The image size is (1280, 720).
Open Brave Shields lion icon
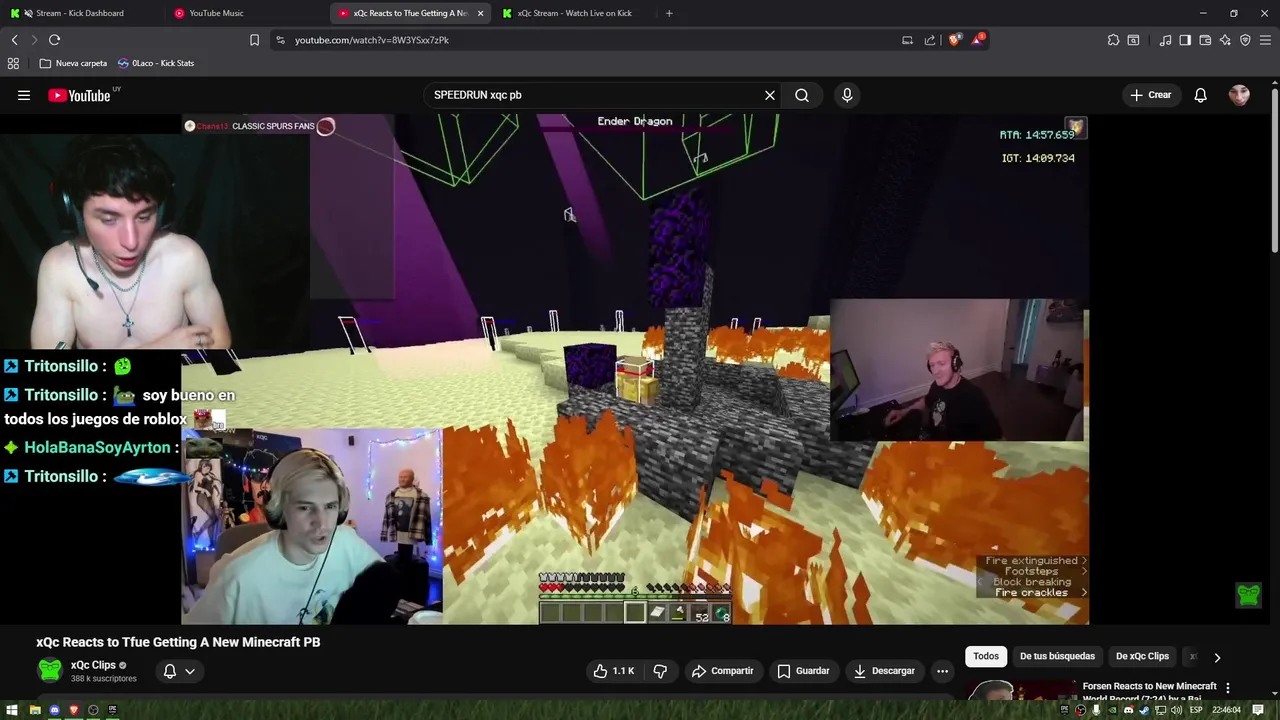pyautogui.click(x=954, y=40)
